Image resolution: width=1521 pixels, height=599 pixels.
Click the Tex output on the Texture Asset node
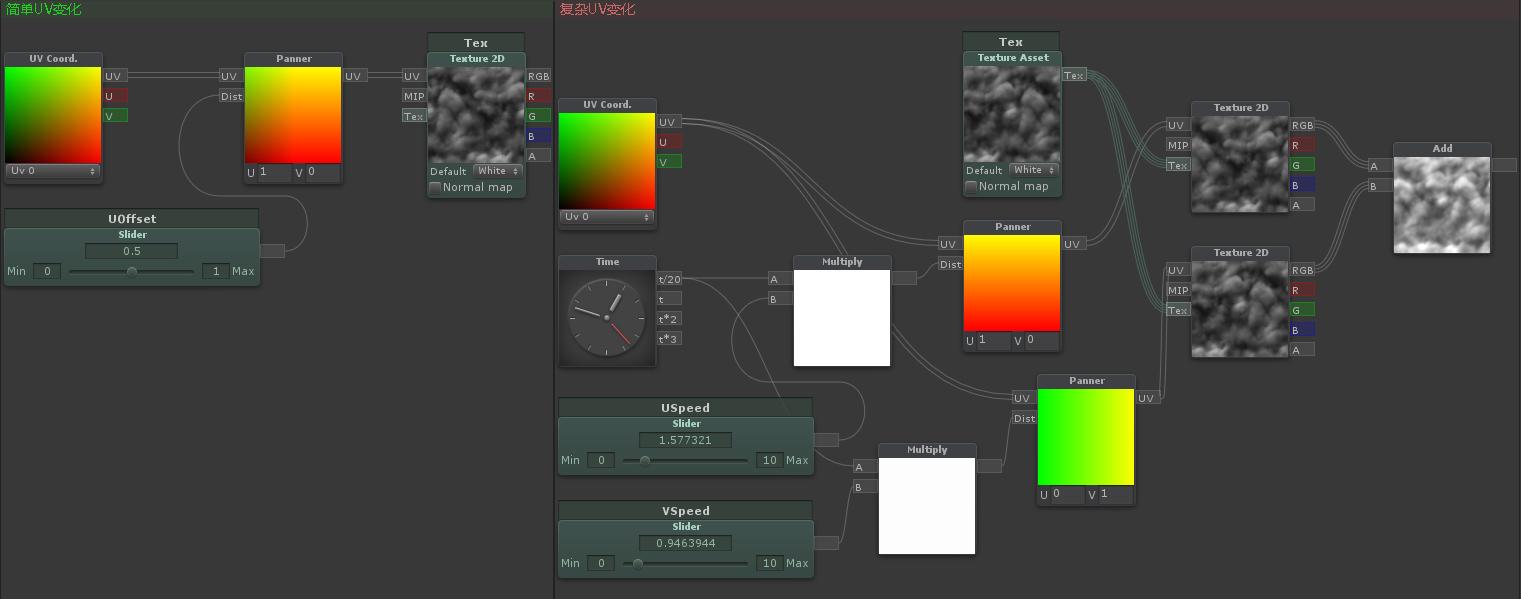(x=1074, y=75)
